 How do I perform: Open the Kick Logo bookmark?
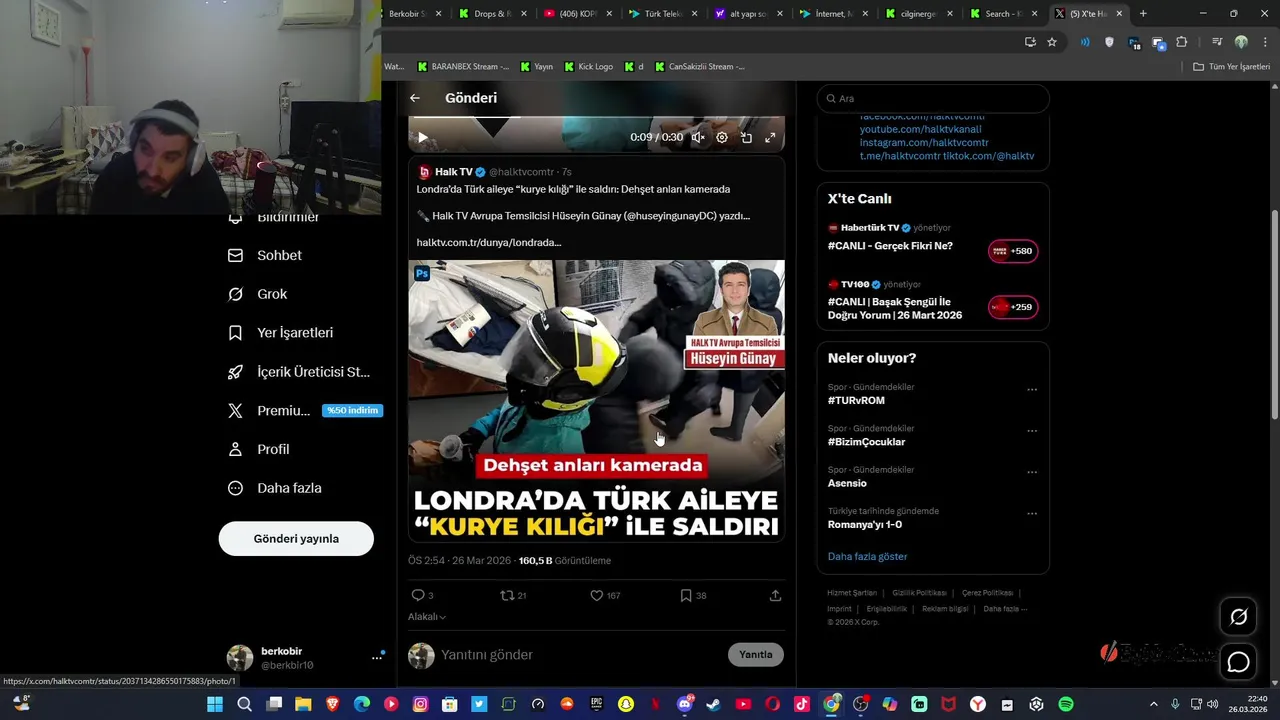pyautogui.click(x=587, y=67)
